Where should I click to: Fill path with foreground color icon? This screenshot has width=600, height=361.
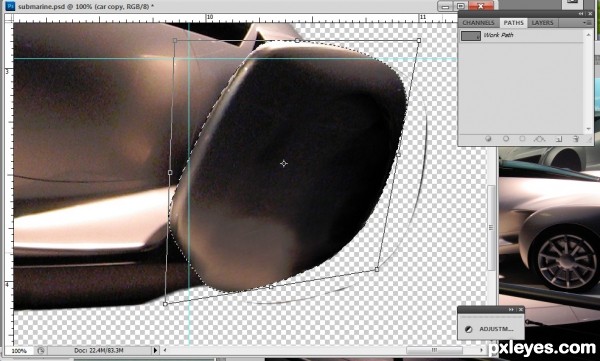click(x=488, y=139)
